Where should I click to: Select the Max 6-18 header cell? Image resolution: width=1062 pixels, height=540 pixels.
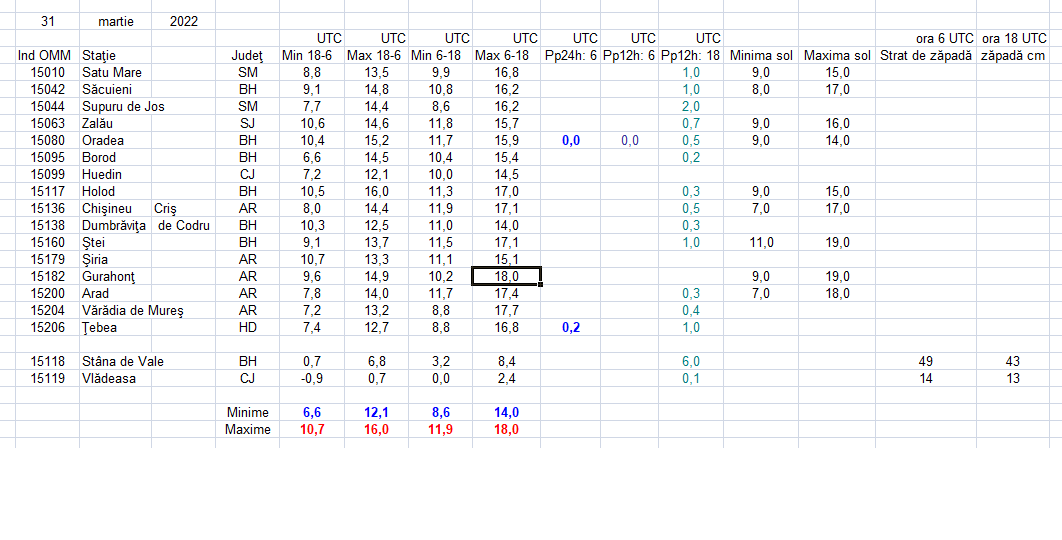[507, 56]
